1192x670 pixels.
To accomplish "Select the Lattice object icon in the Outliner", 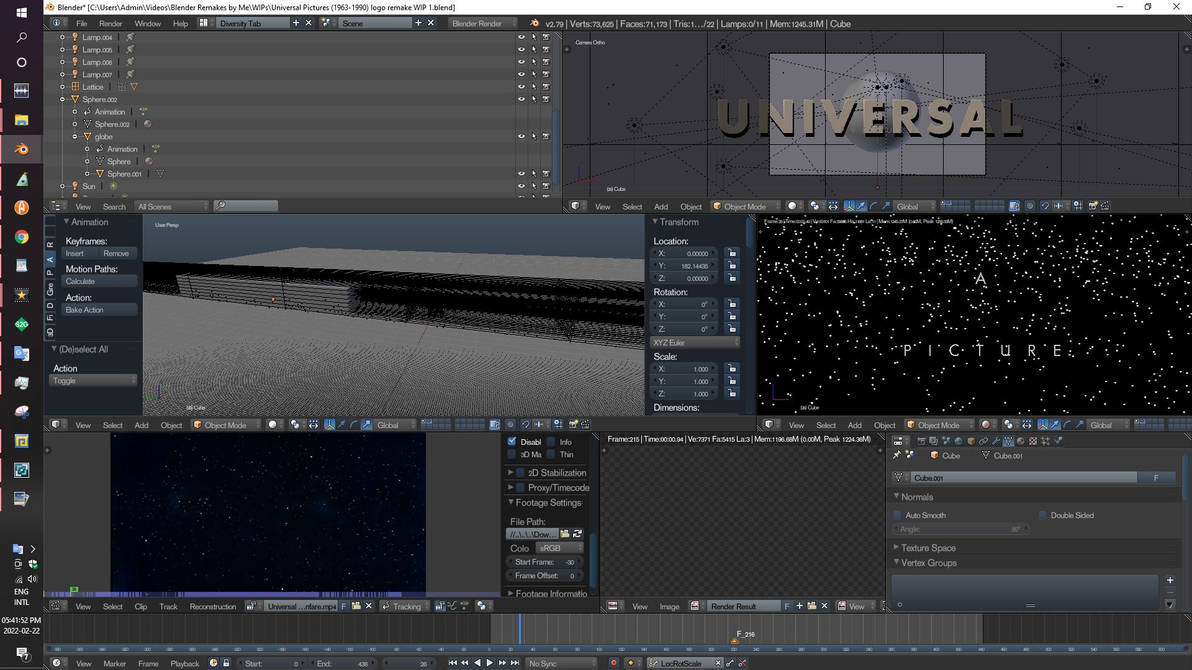I will click(78, 87).
